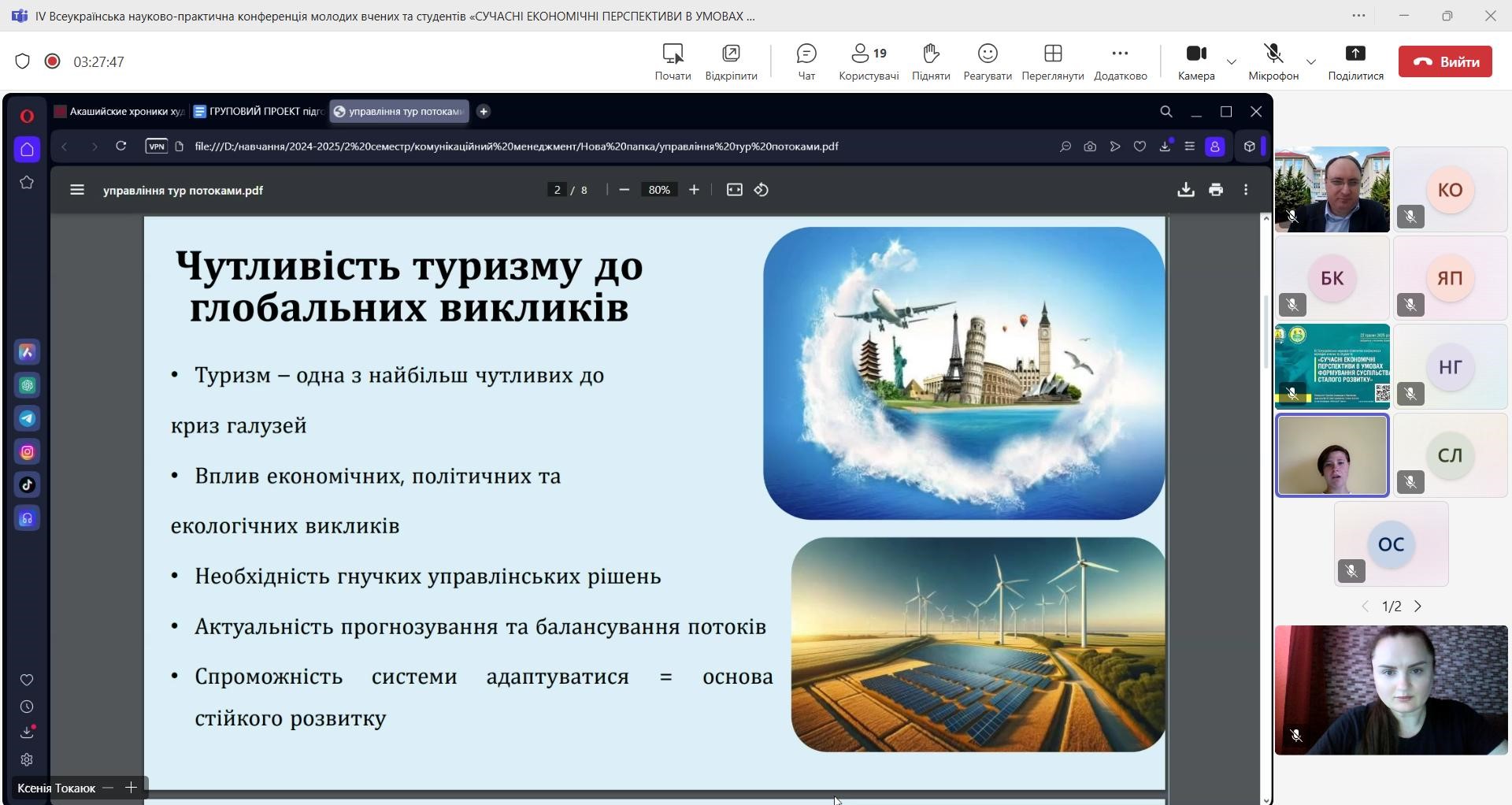Viewport: 1512px width, 805px height.
Task: Unpin content with Відкріпити
Action: 730,61
